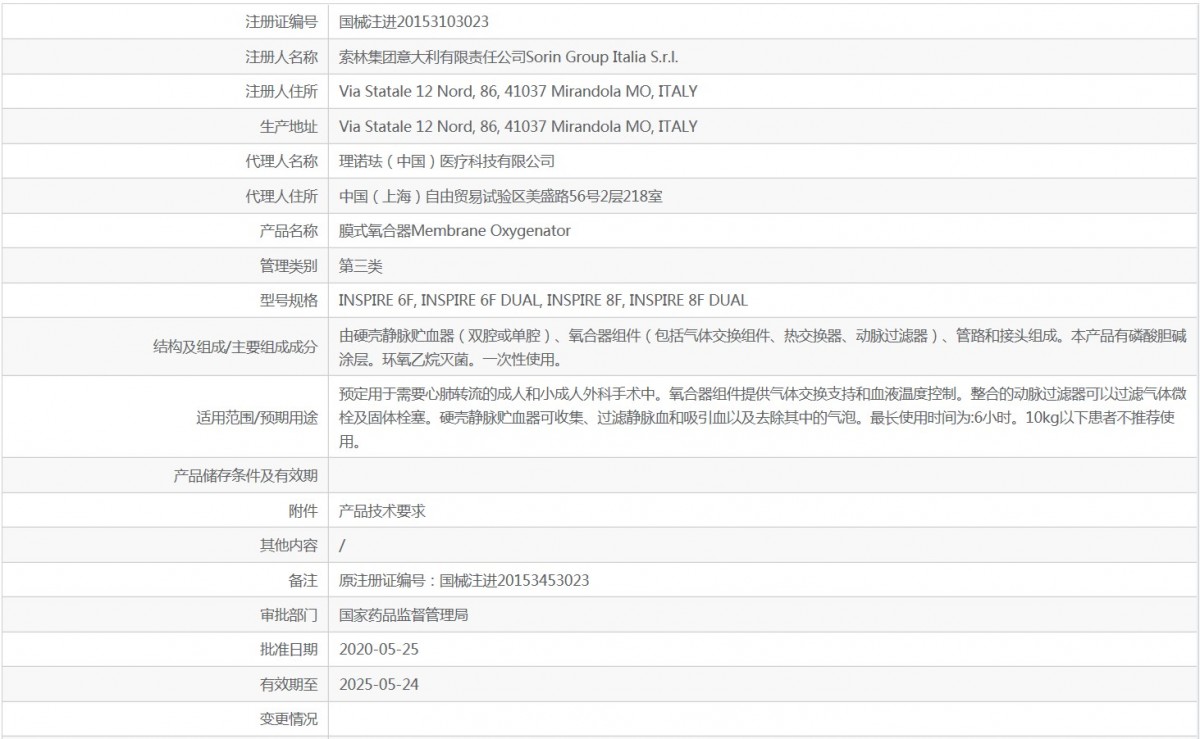The image size is (1200, 739).
Task: Click approving department 国家药品监督管理局
Action: click(x=404, y=615)
